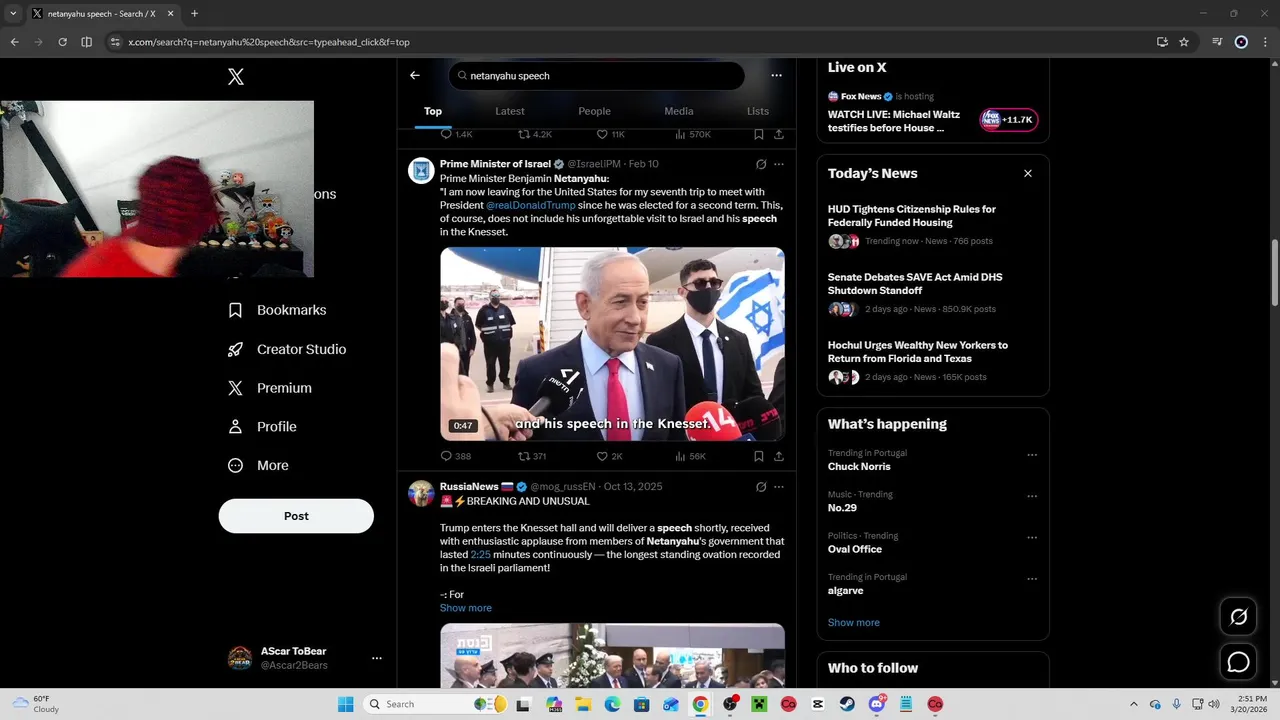Open the RussiaNews Knesset image
Screen dimensions: 1280x720
click(x=612, y=656)
